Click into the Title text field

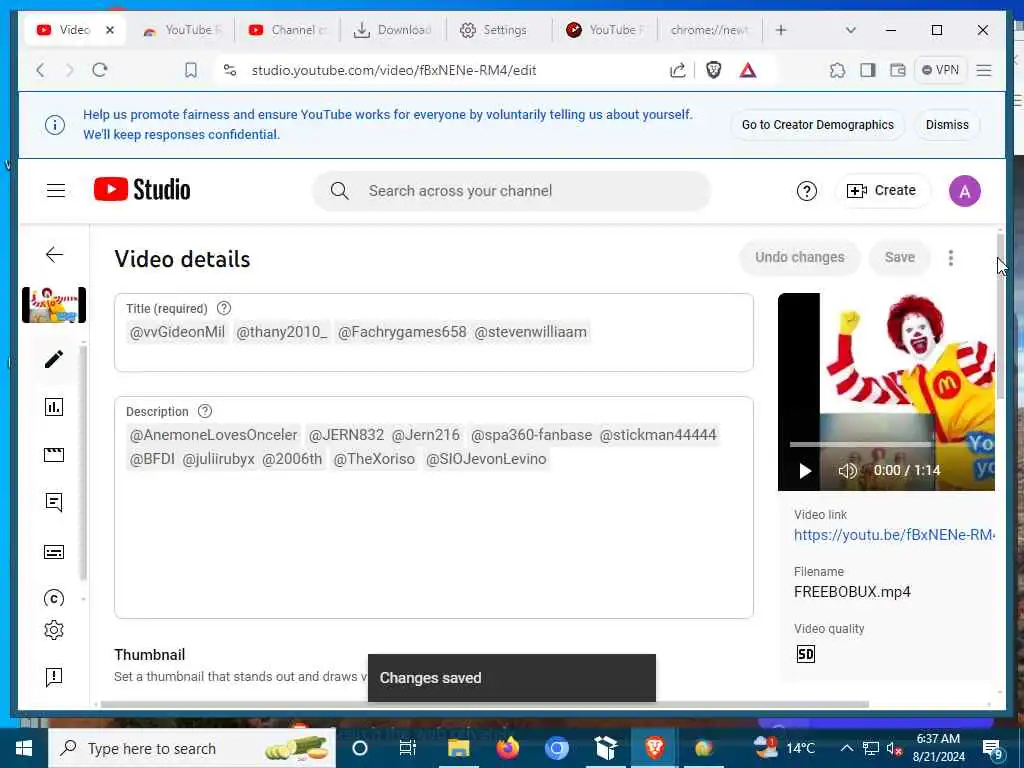click(434, 332)
